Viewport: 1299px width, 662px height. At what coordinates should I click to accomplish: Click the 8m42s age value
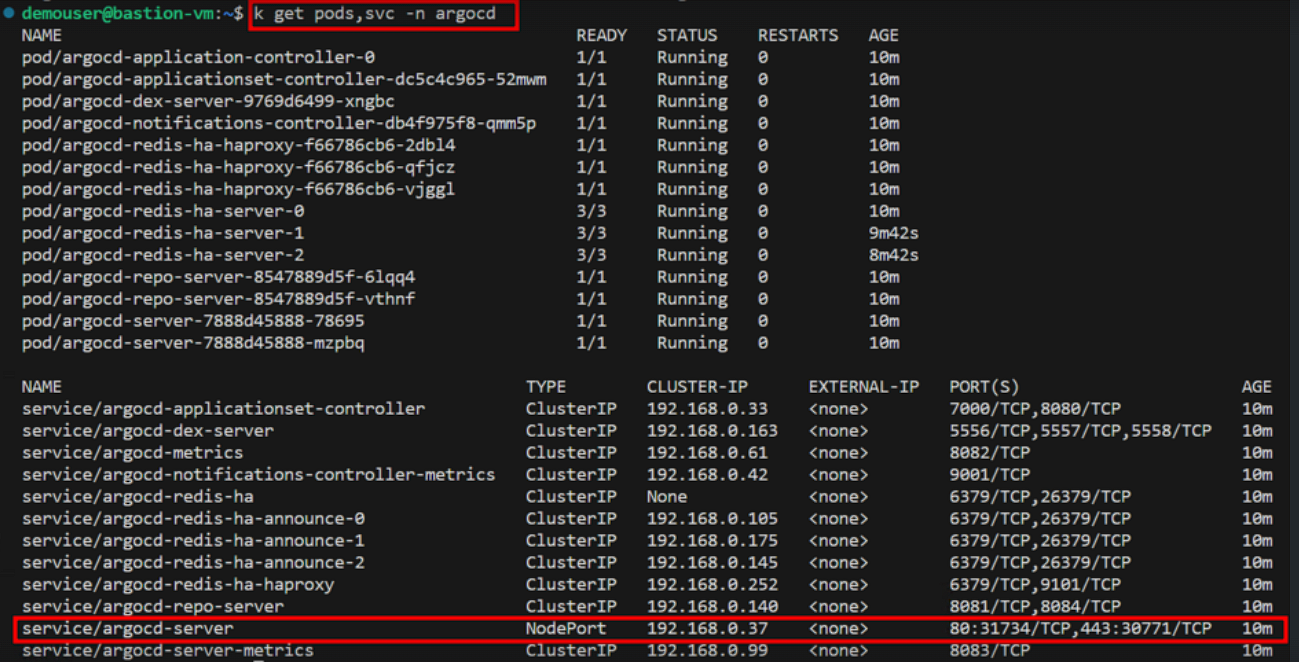[x=893, y=255]
